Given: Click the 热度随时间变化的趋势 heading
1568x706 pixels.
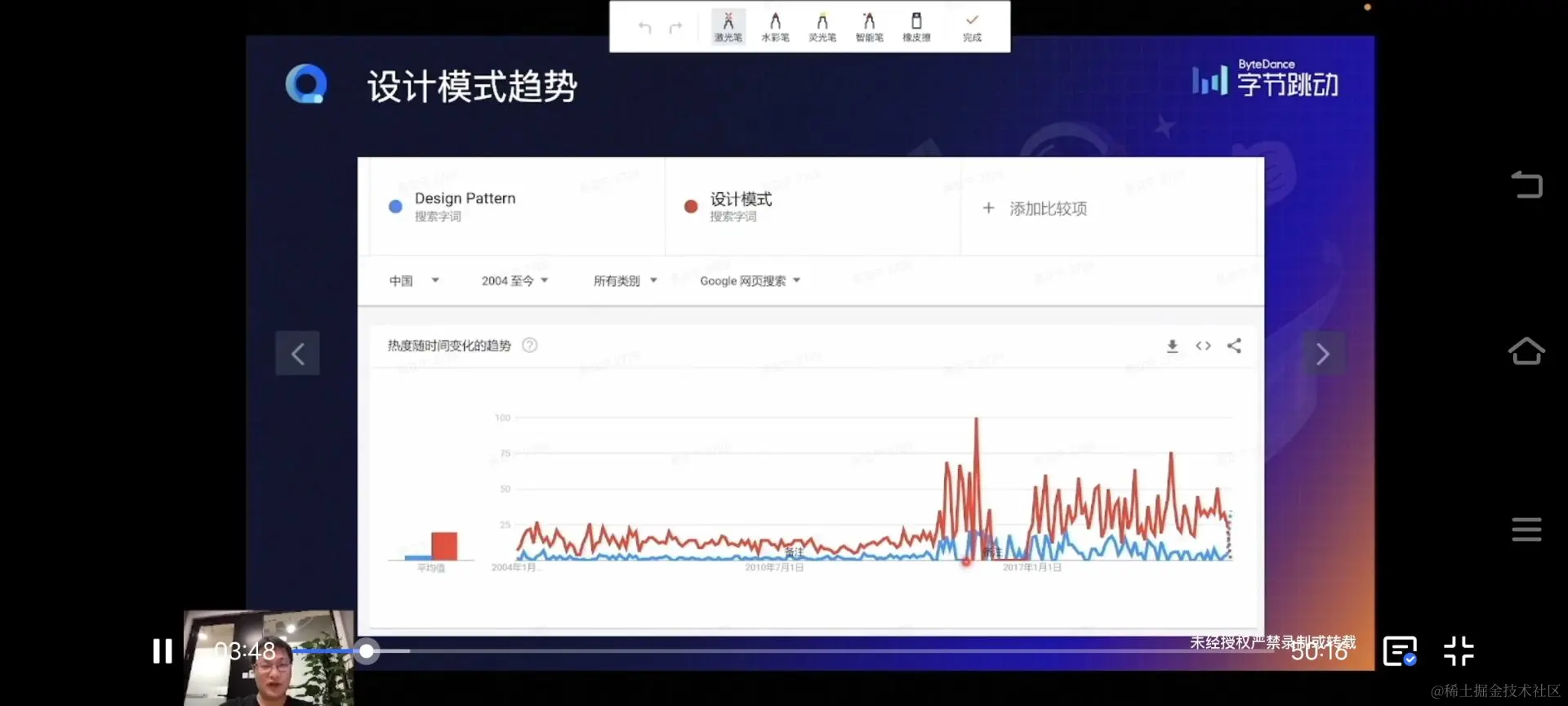Looking at the screenshot, I should [449, 346].
